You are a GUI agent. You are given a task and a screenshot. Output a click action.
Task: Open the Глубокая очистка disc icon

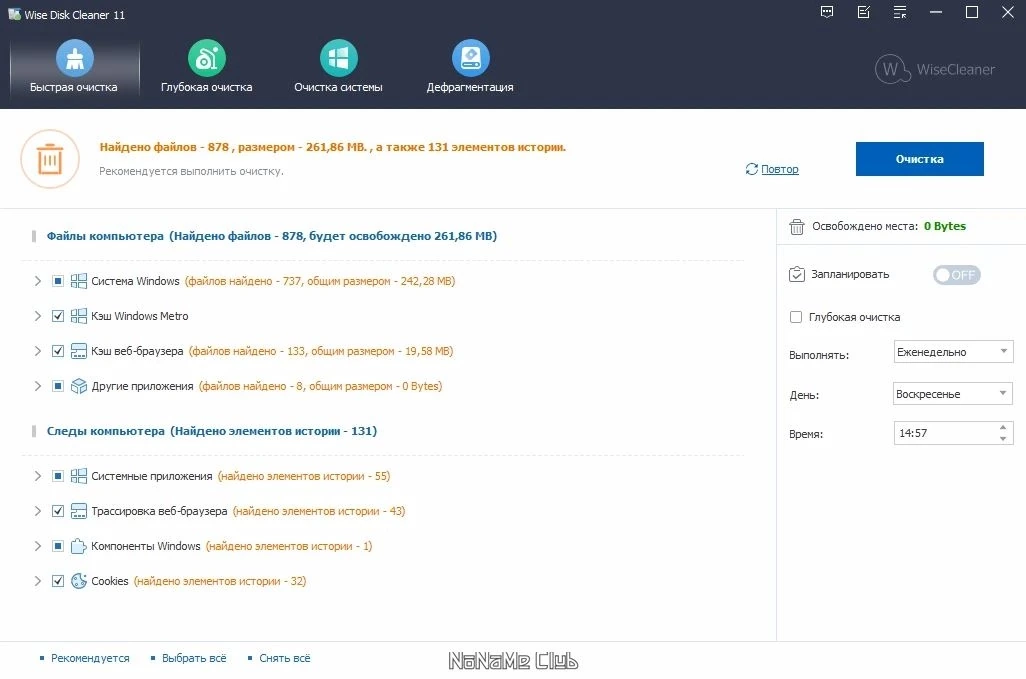point(207,58)
